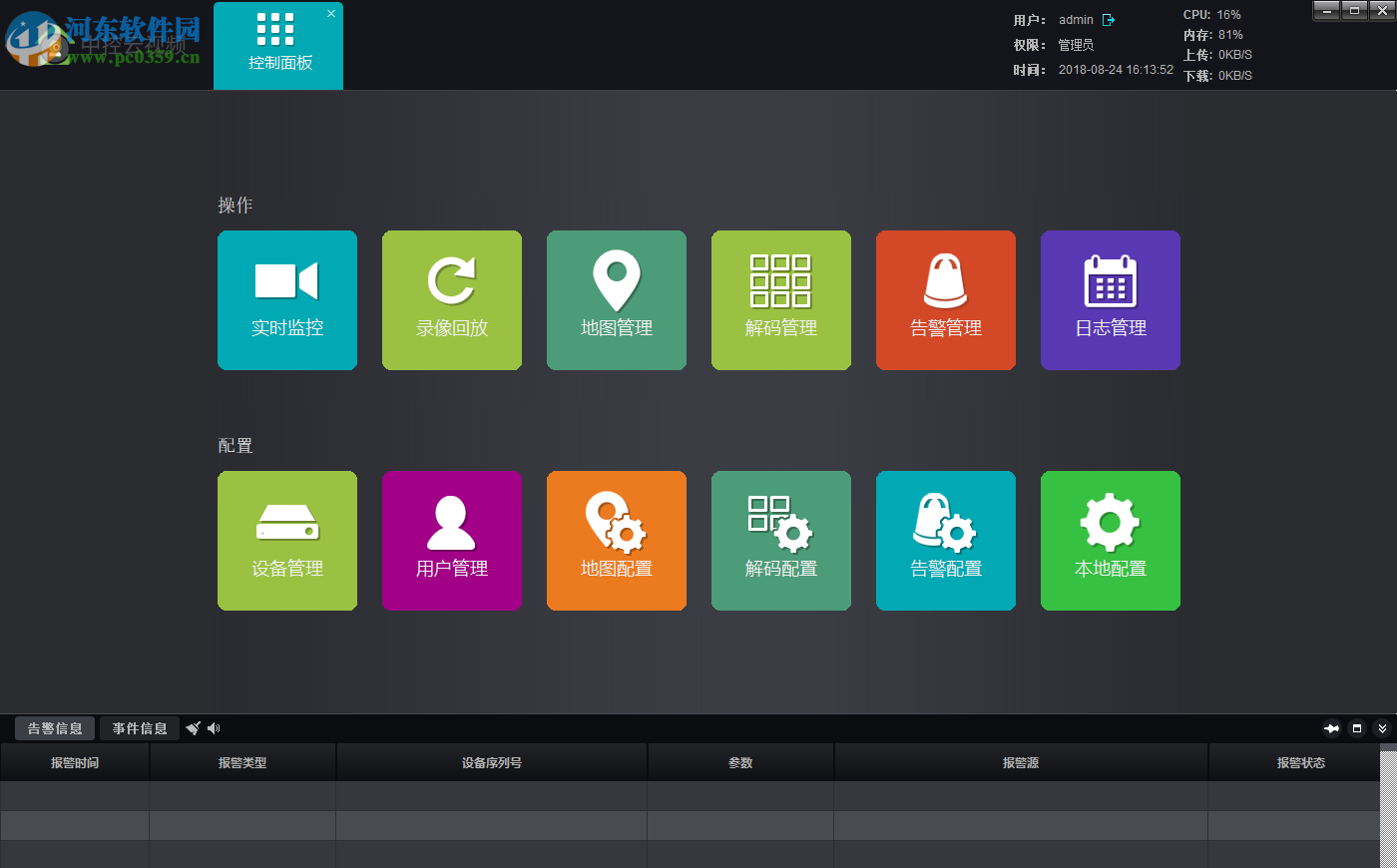
Task: Log out using the icon beside admin
Action: (x=1109, y=20)
